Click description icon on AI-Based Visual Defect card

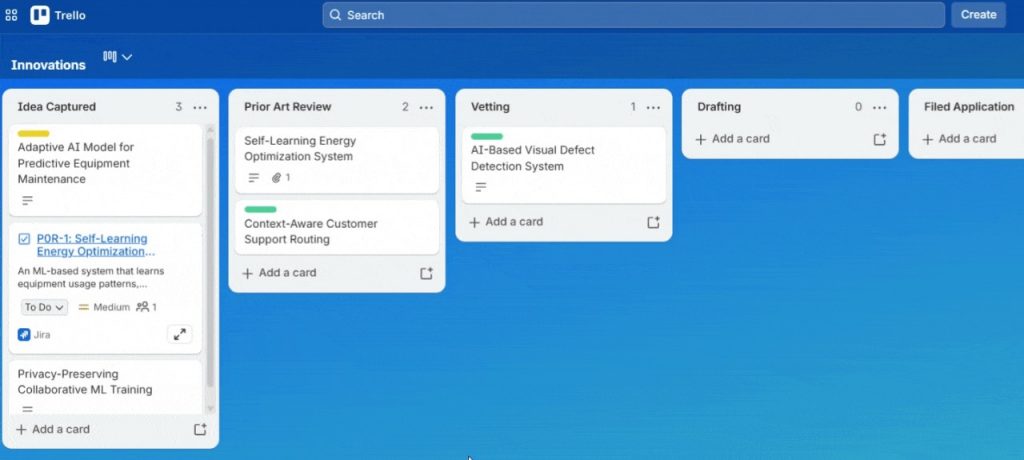[x=481, y=187]
